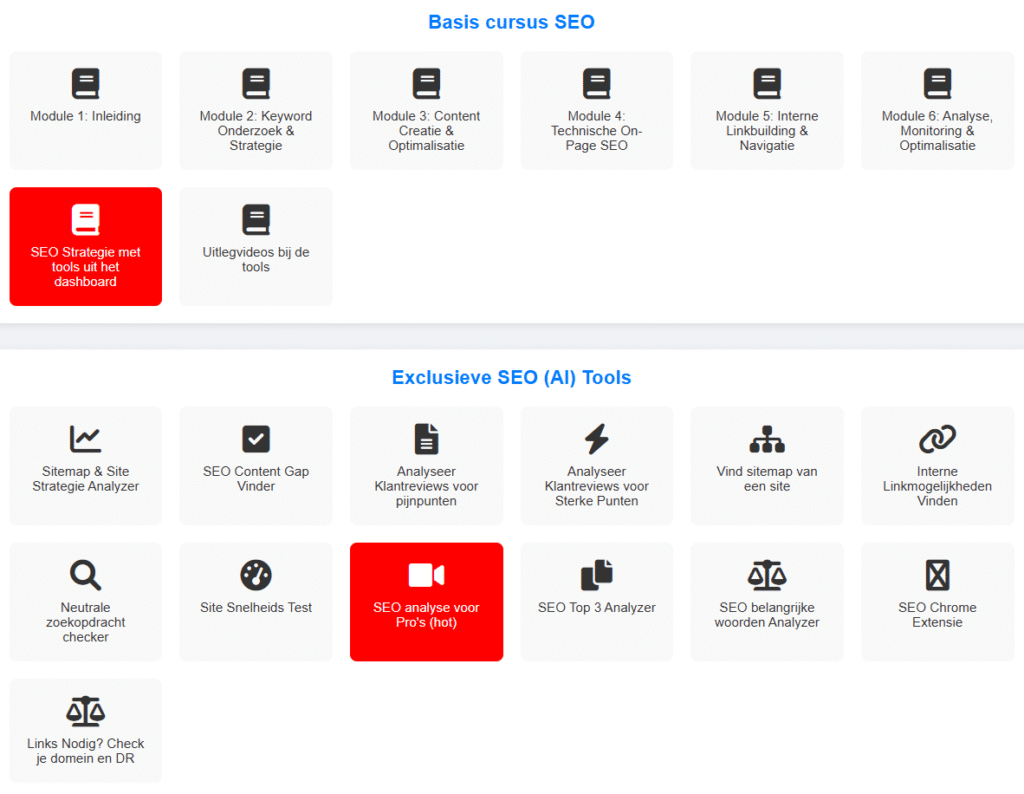This screenshot has height=794, width=1024.
Task: Start the Site Snelheids Test
Action: point(256,601)
